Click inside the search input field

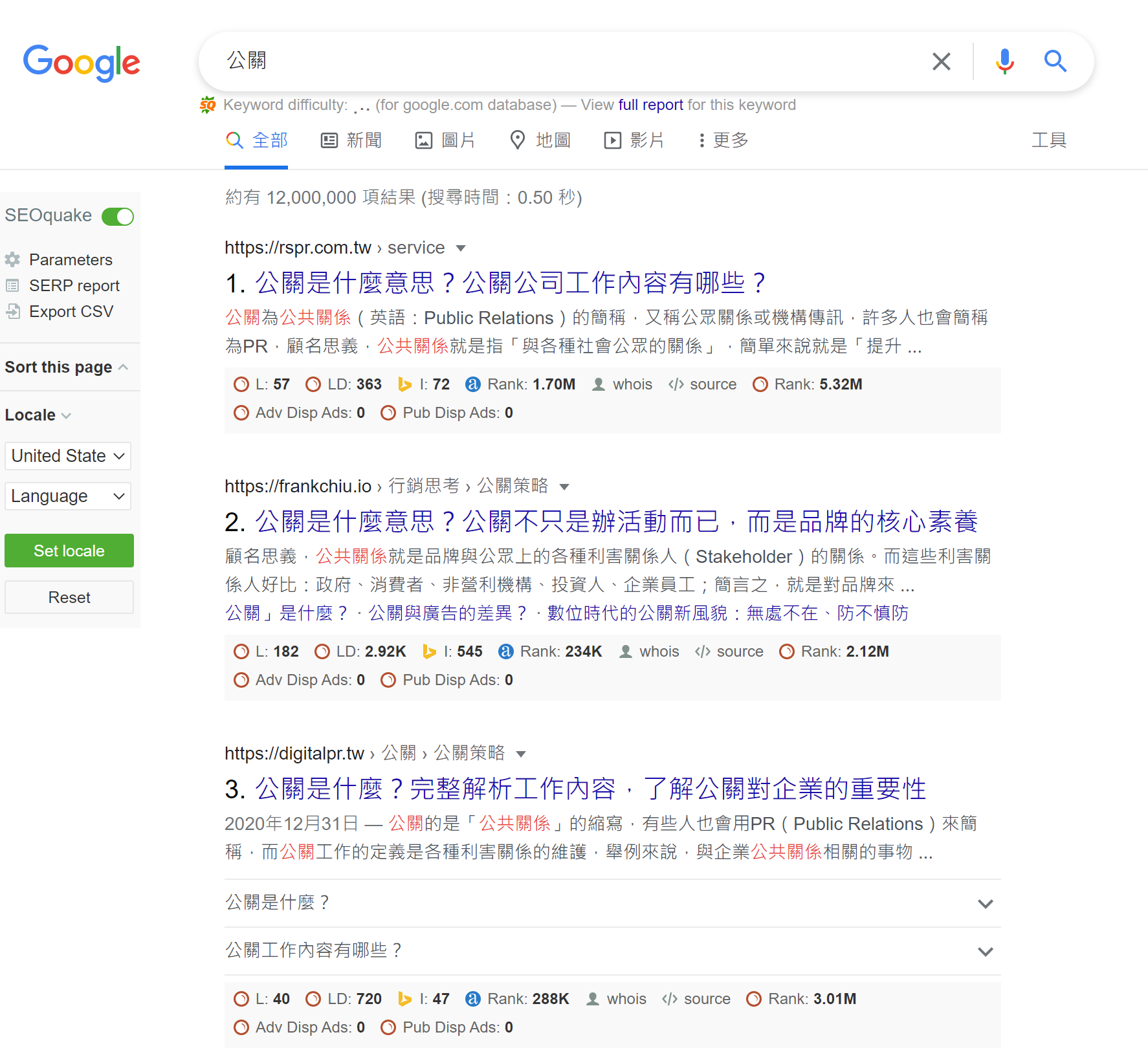[550, 61]
